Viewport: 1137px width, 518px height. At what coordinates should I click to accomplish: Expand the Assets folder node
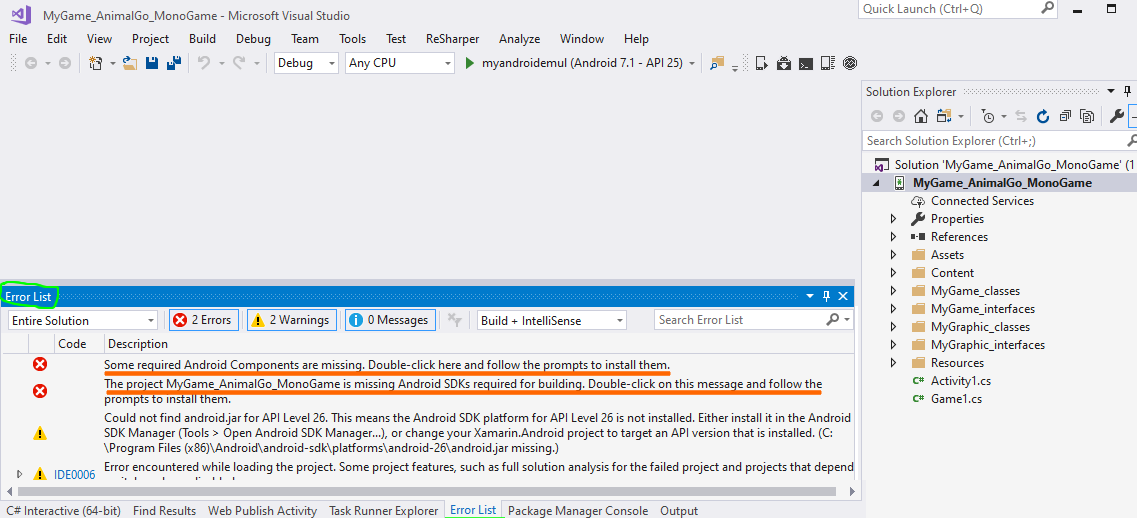coord(893,255)
